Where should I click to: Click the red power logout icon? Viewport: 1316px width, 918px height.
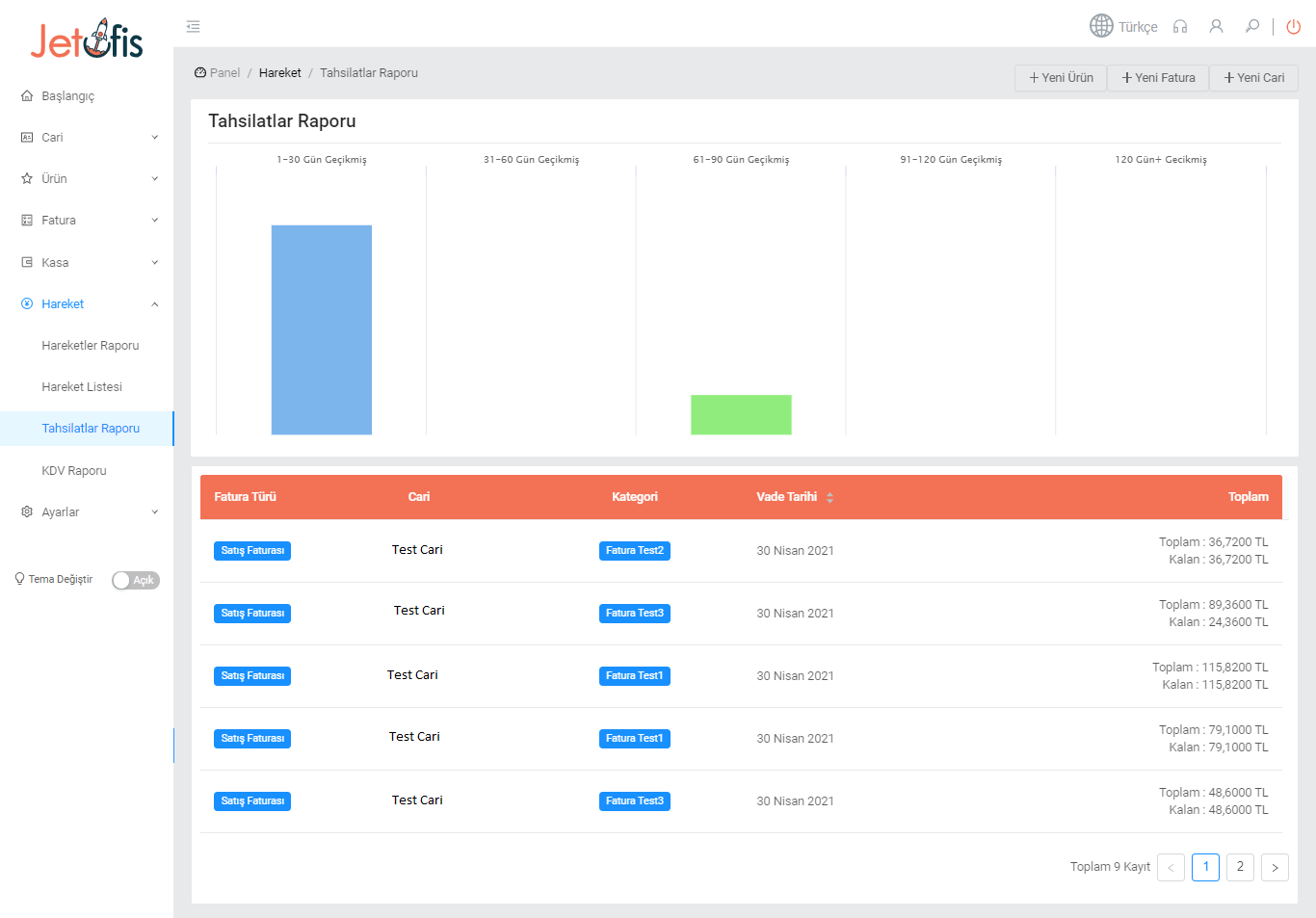pyautogui.click(x=1294, y=26)
